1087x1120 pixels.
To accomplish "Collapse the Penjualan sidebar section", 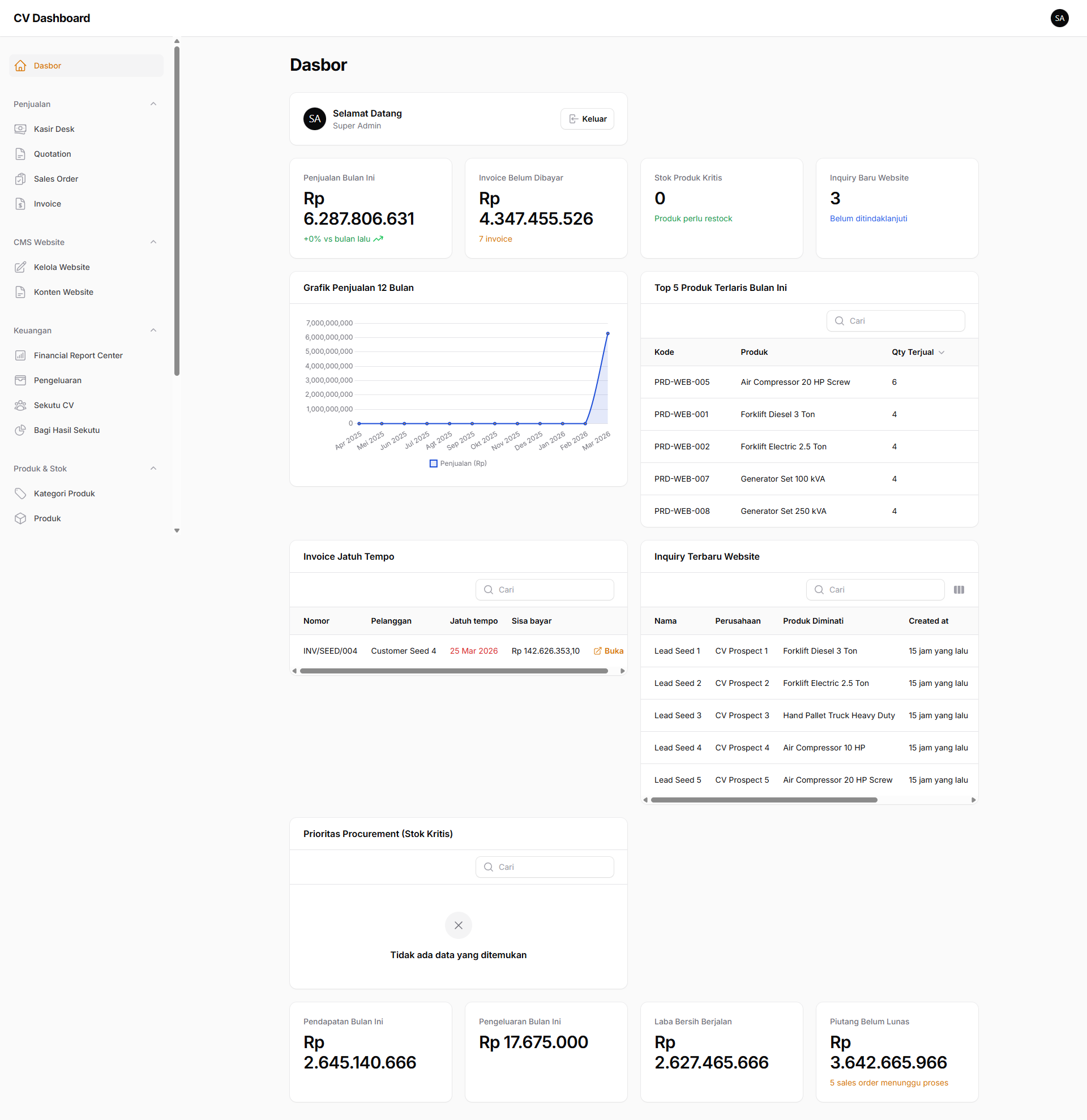I will coord(153,104).
